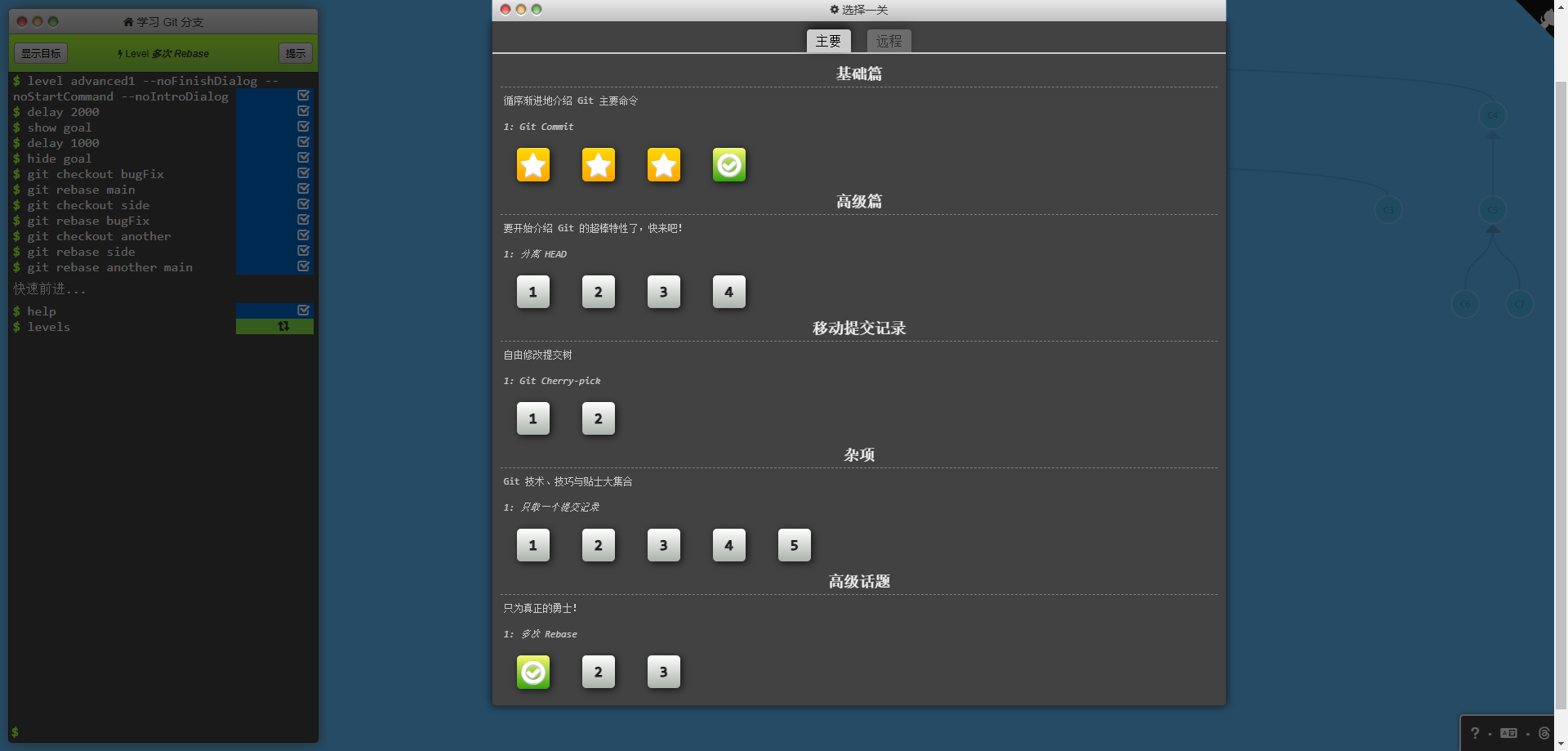The height and width of the screenshot is (751, 1568).
Task: Select level 3 under 高级篇
Action: (x=664, y=292)
